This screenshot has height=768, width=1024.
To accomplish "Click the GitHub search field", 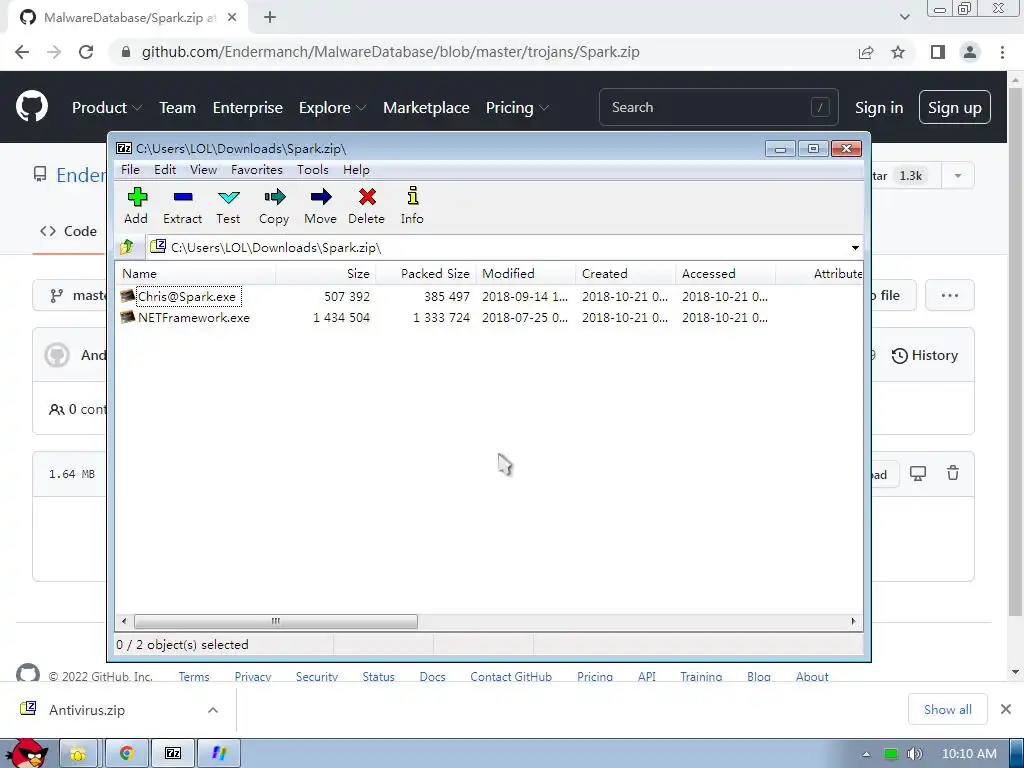I will click(718, 107).
